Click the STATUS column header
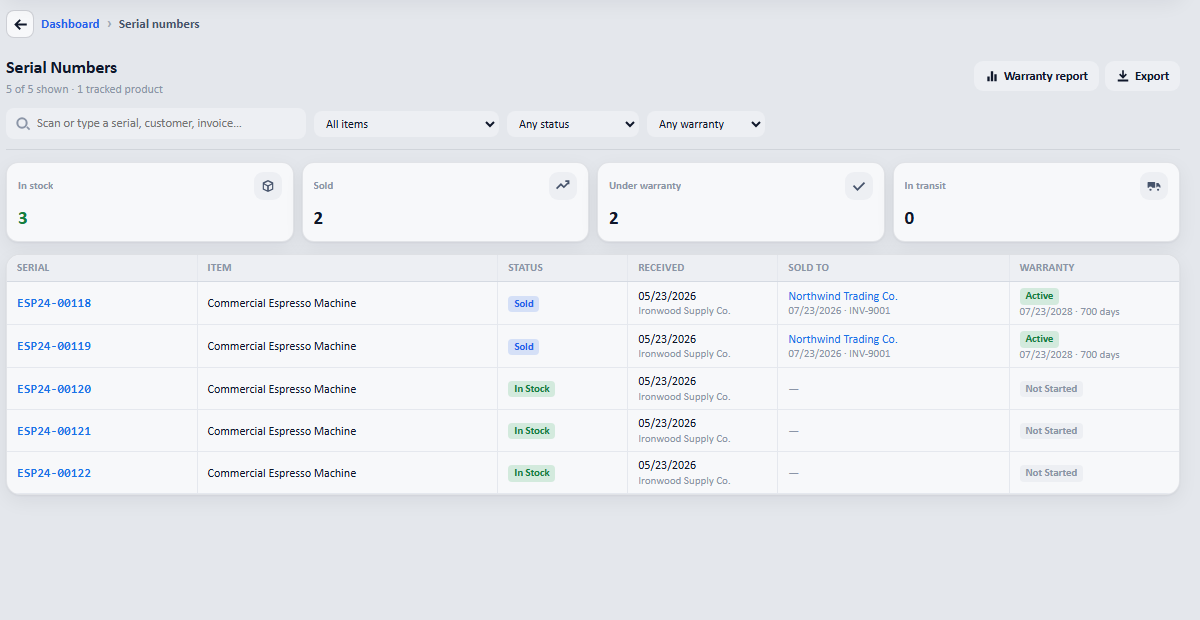 525,268
